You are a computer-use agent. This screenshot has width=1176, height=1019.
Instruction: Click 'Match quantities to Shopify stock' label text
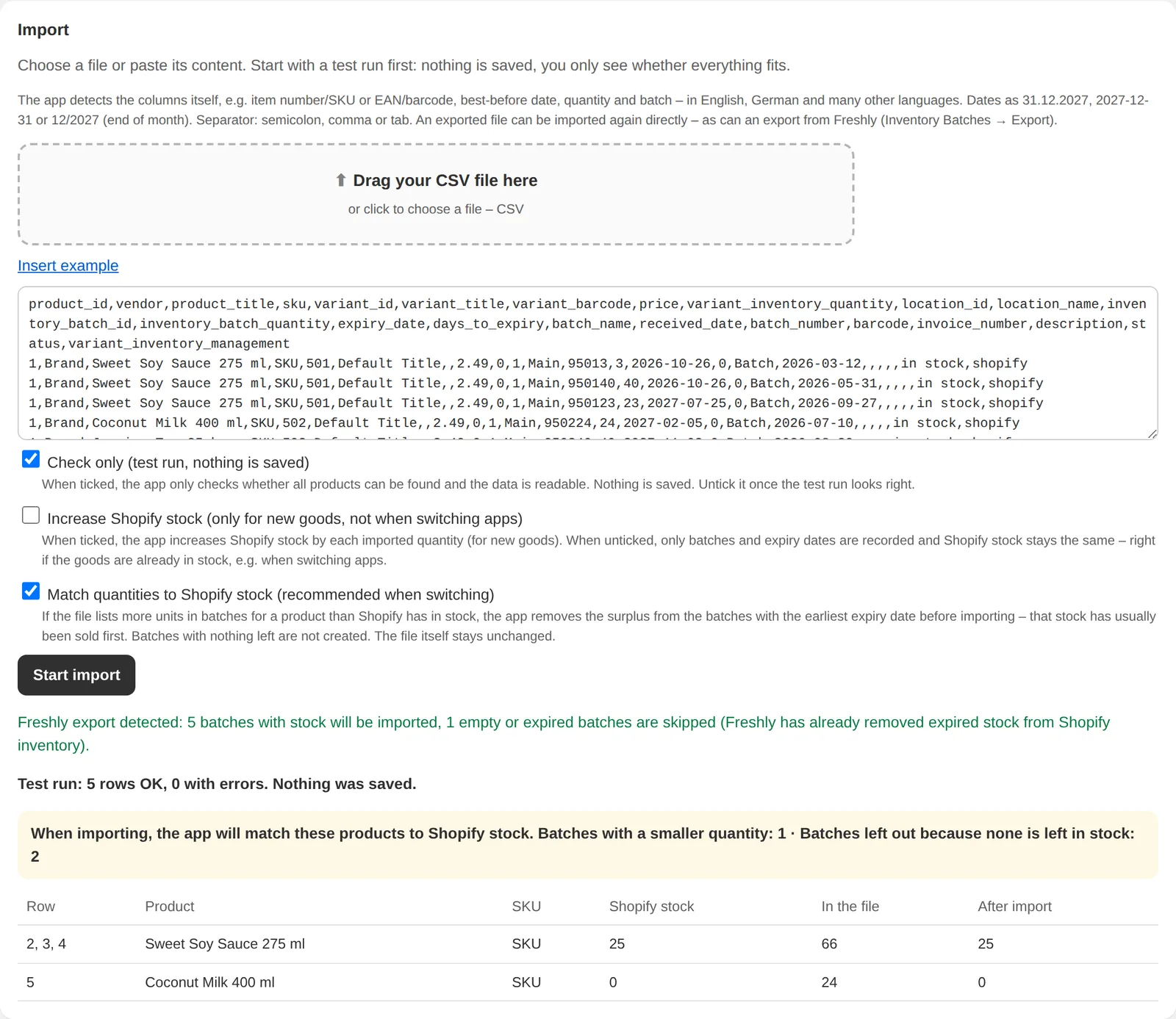coord(270,594)
